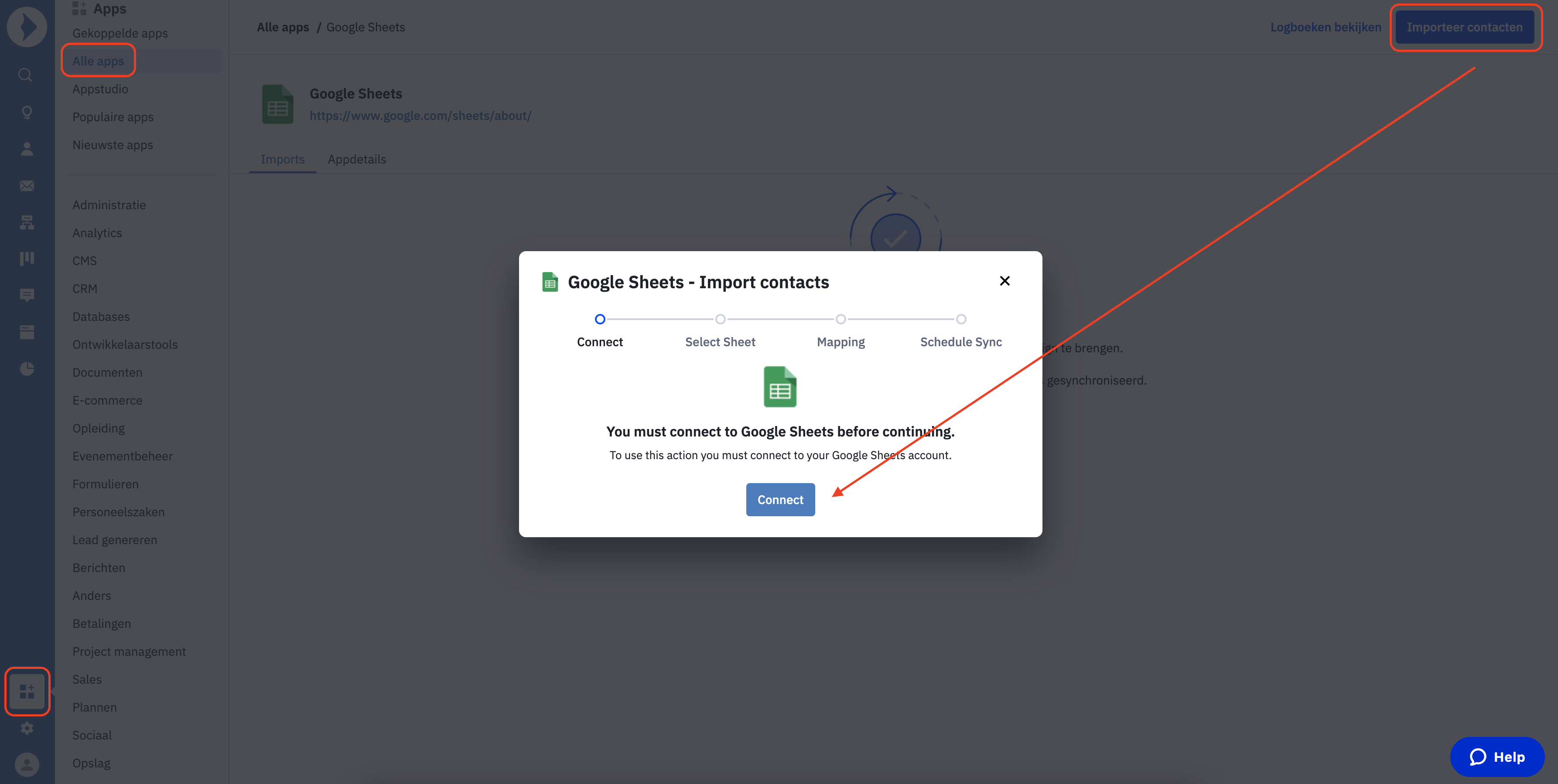1558x784 pixels.
Task: Select the Documenten category
Action: point(107,372)
